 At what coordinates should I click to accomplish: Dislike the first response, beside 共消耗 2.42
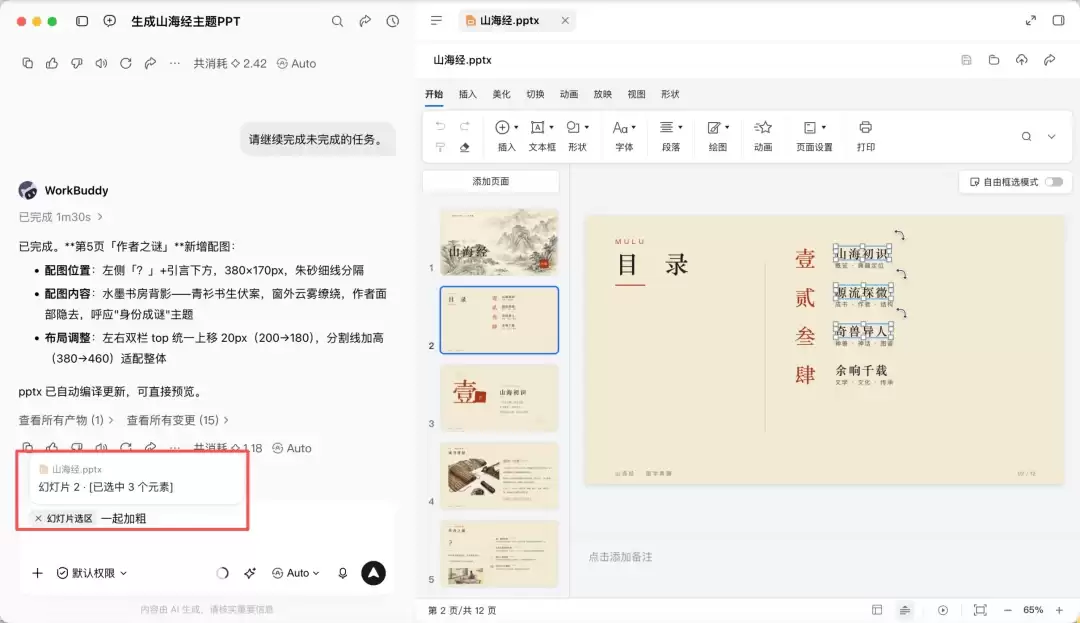76,63
